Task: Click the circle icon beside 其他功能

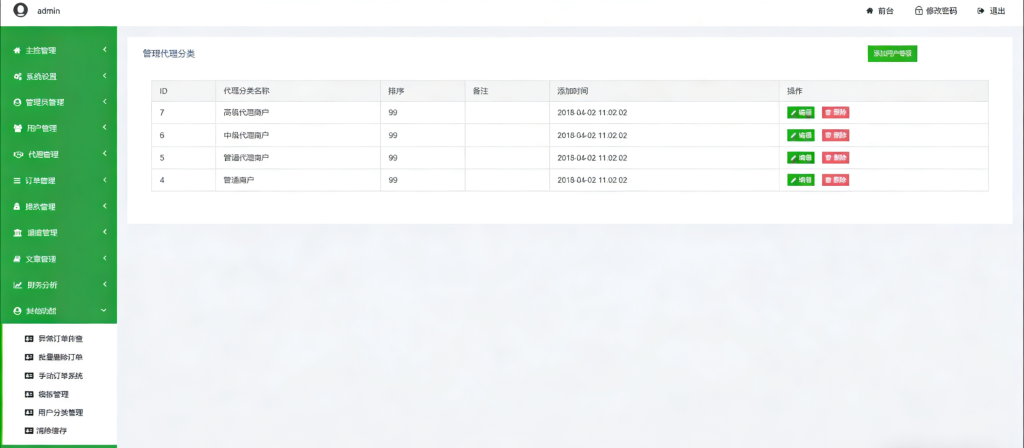Action: coord(18,312)
